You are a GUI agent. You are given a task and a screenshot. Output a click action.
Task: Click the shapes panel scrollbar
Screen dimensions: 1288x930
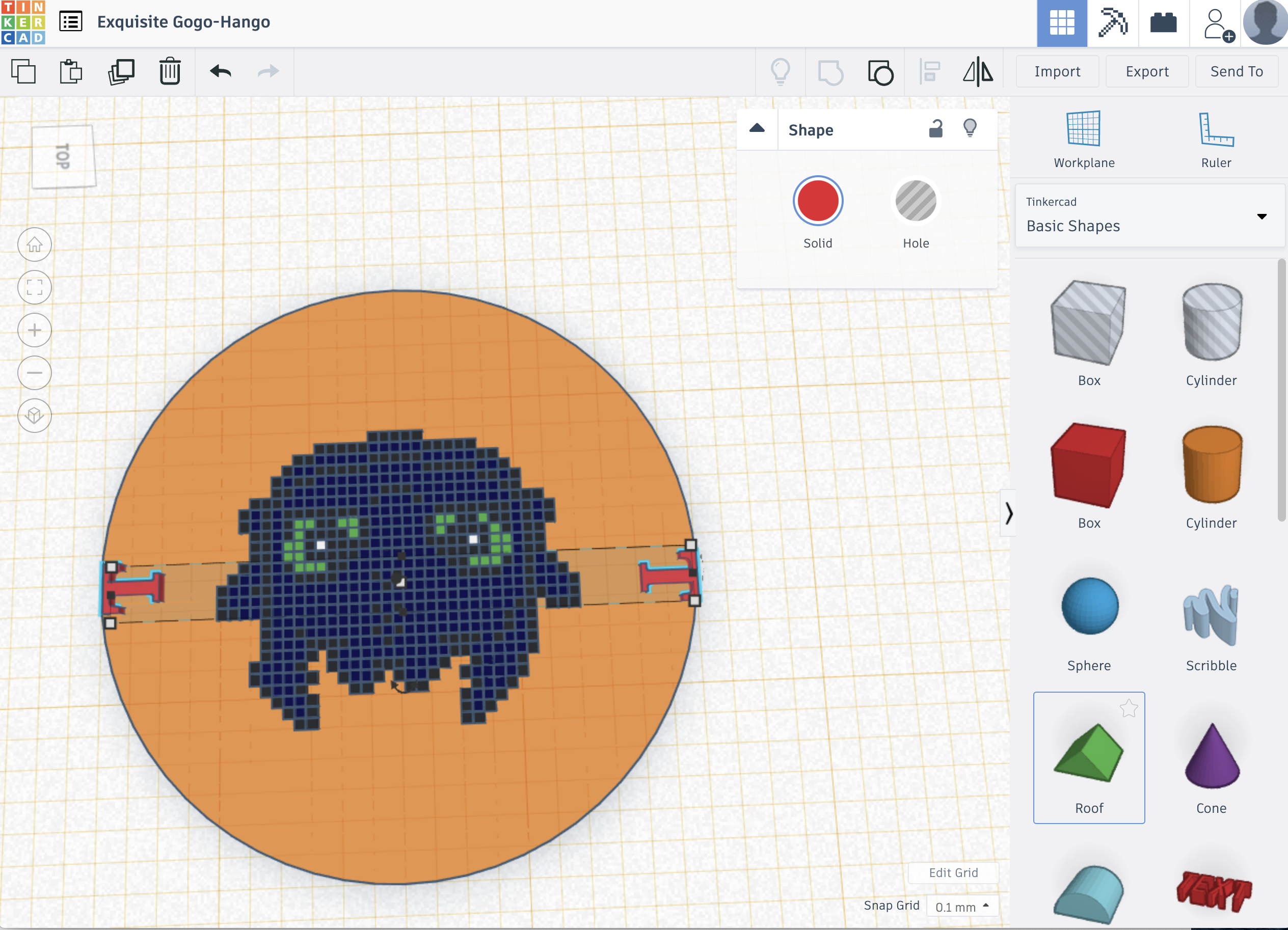pos(1281,391)
